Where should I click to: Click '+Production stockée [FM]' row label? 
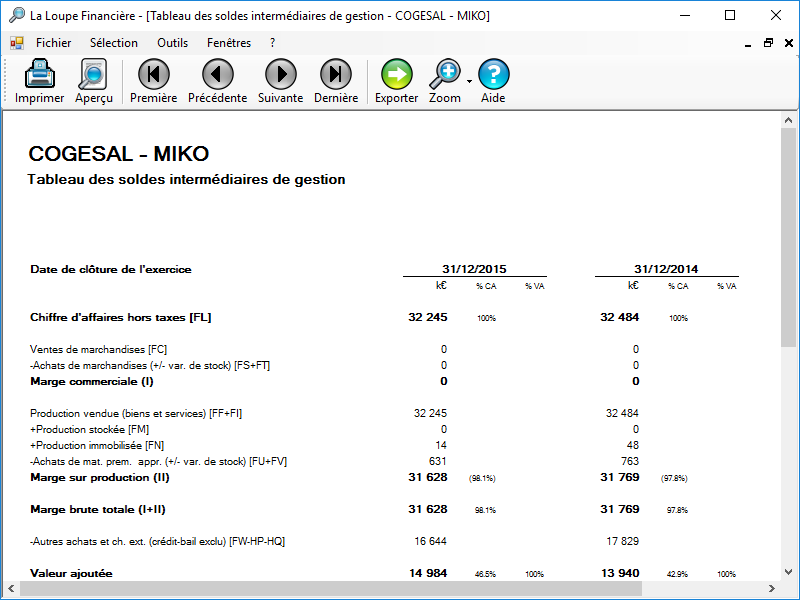(89, 430)
